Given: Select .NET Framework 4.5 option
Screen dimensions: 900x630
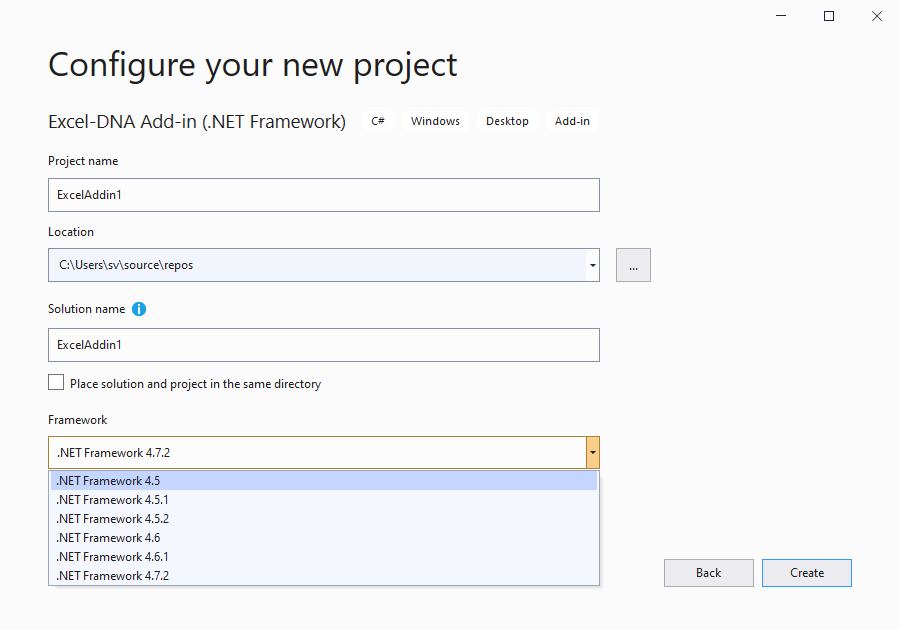Looking at the screenshot, I should [324, 481].
